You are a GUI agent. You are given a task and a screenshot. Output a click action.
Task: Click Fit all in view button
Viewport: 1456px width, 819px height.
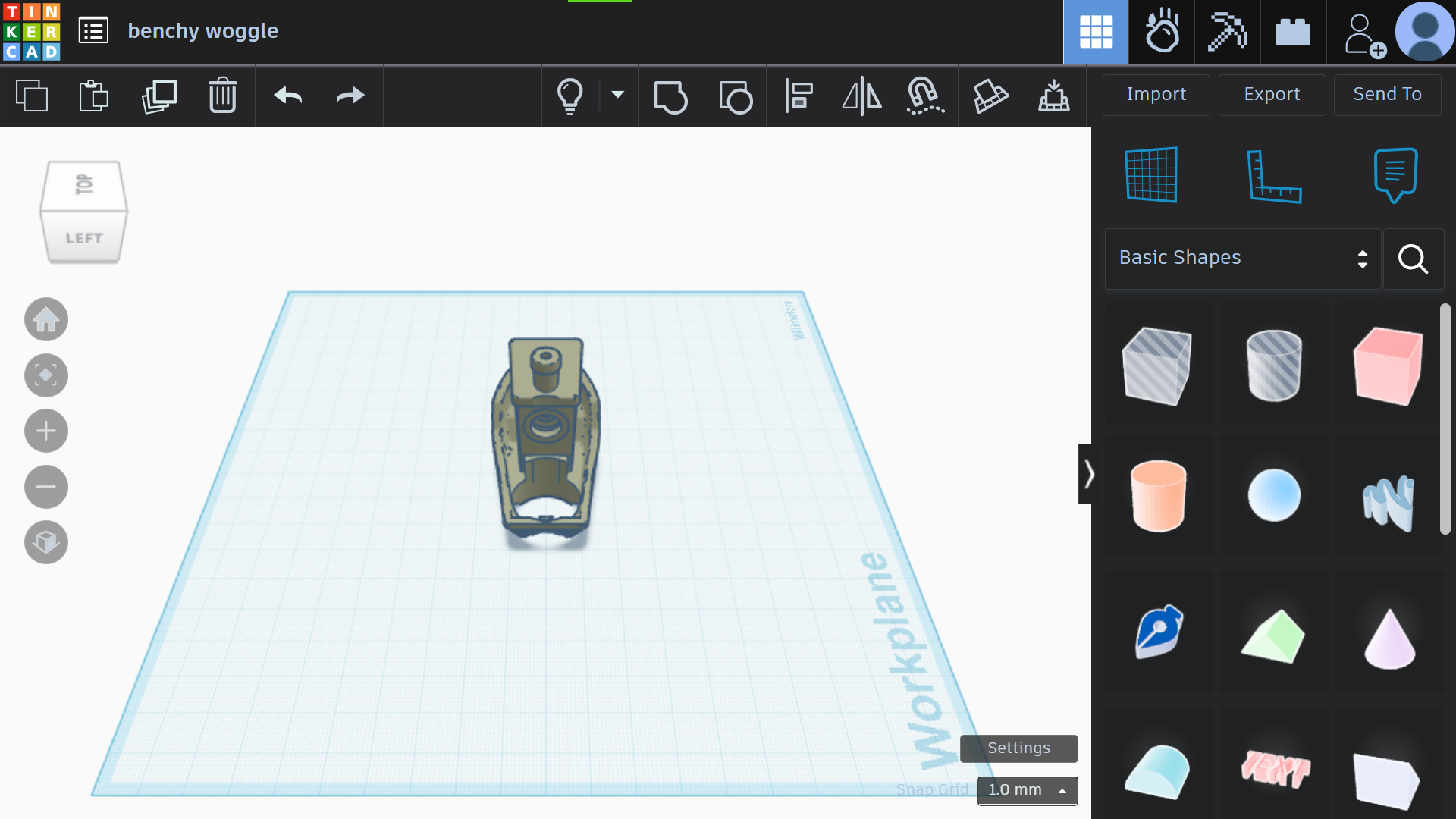[x=46, y=375]
